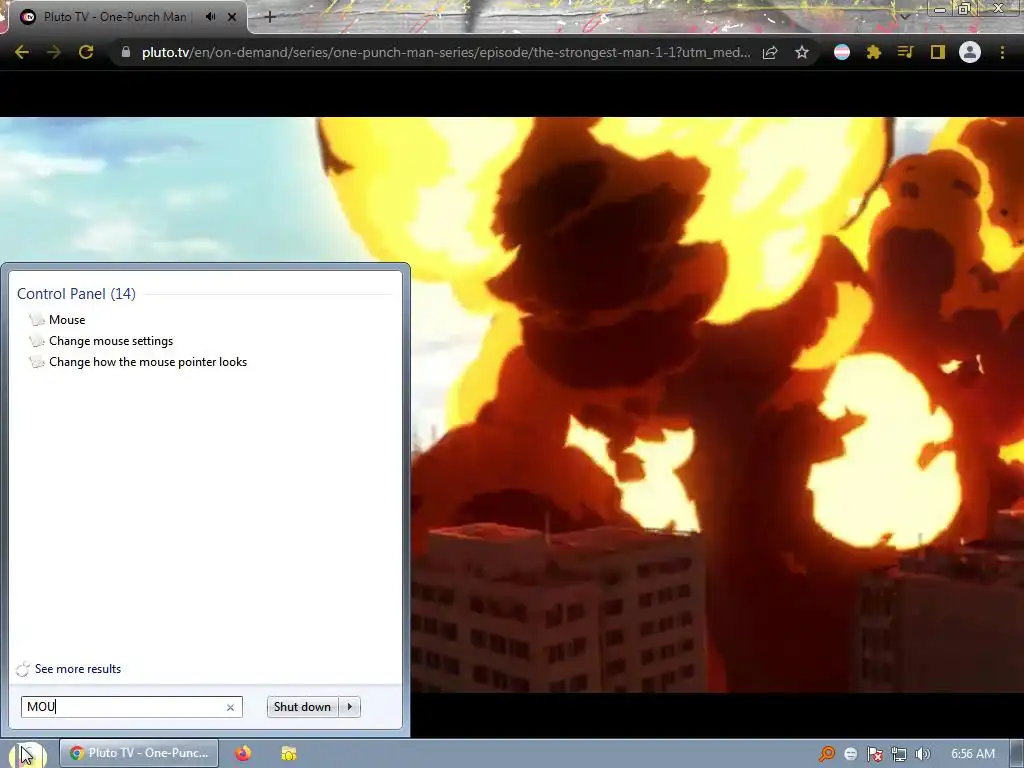Open the Chrome profile avatar
This screenshot has width=1024, height=768.
click(970, 52)
